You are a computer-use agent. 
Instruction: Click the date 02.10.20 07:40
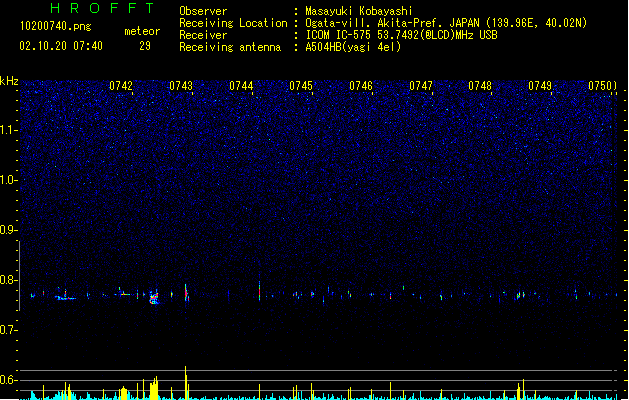point(61,46)
